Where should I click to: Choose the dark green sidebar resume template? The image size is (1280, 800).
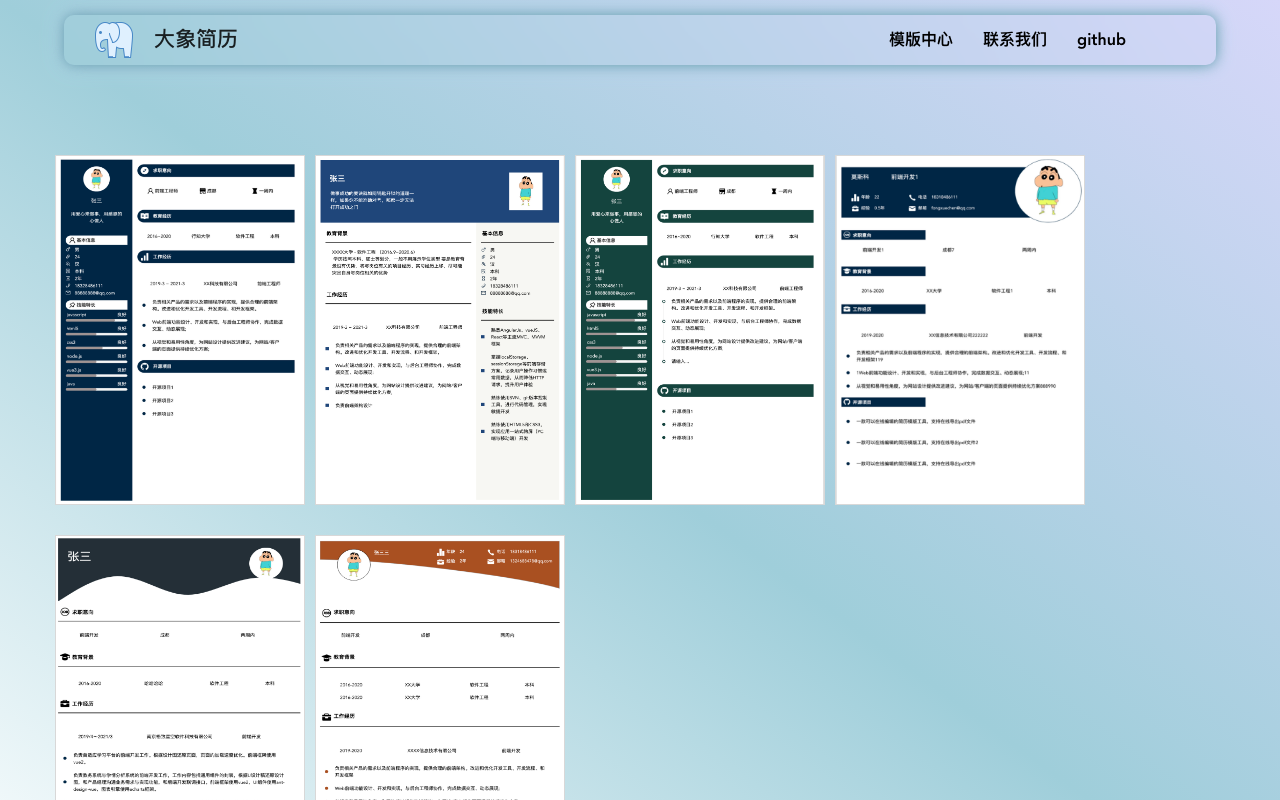pos(700,330)
